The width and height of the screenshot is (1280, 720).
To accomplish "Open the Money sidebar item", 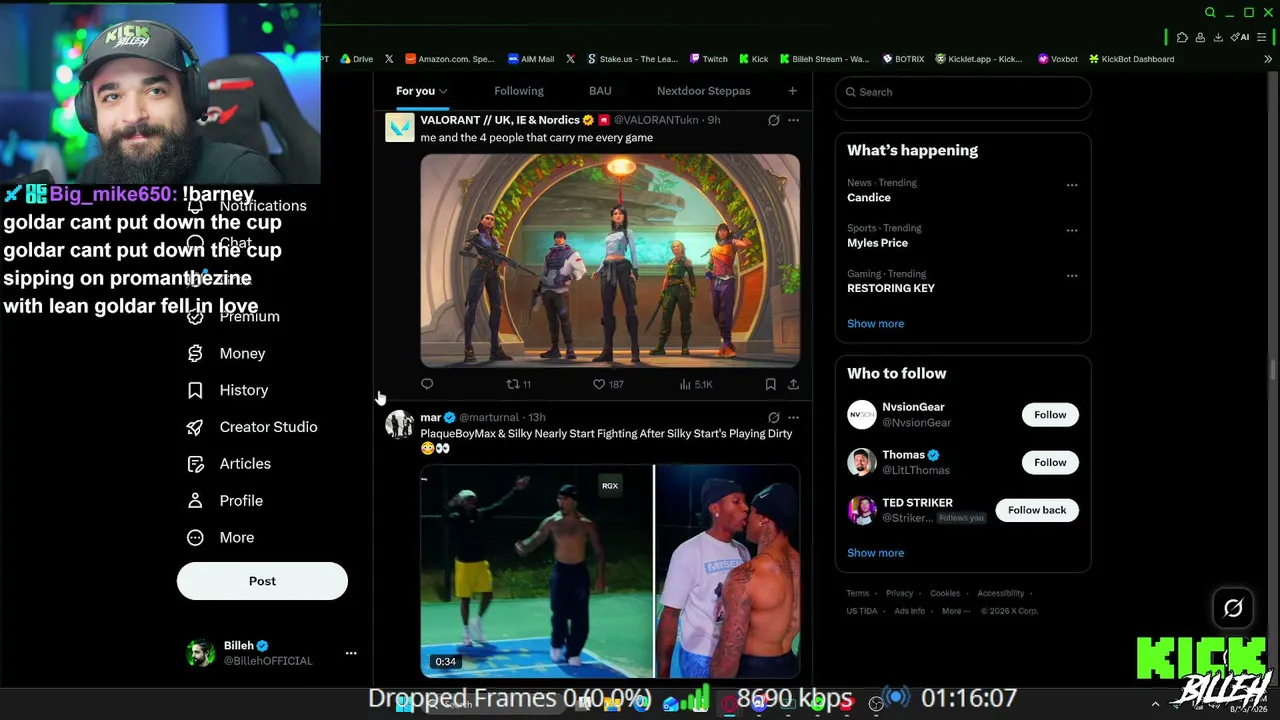I will point(227,353).
